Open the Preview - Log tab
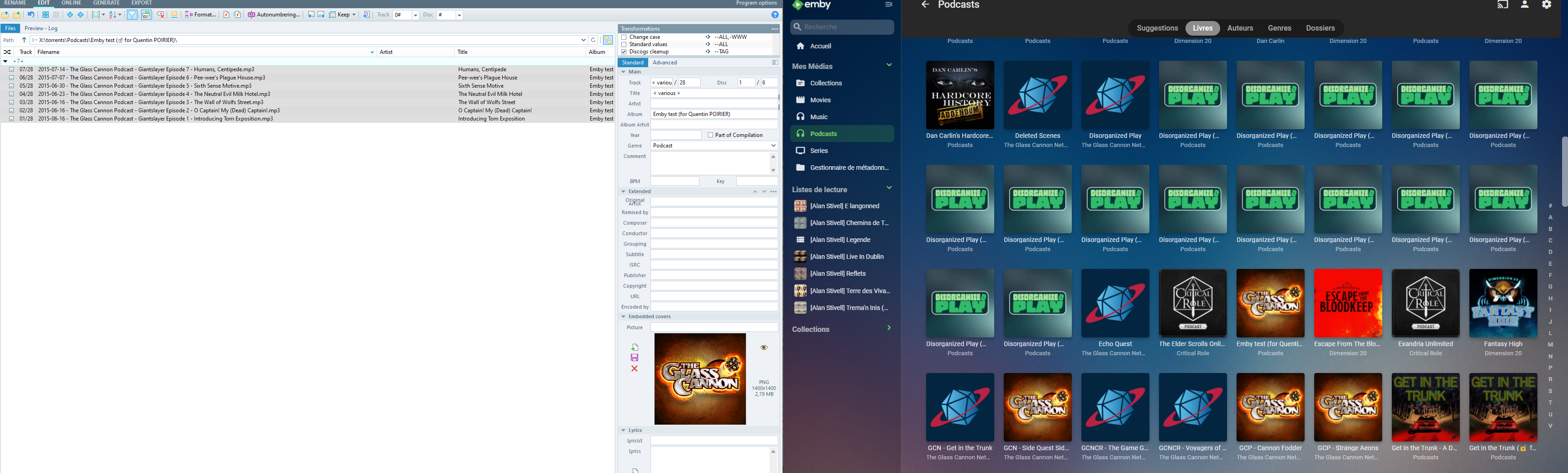Viewport: 1568px width, 473px height. point(41,29)
